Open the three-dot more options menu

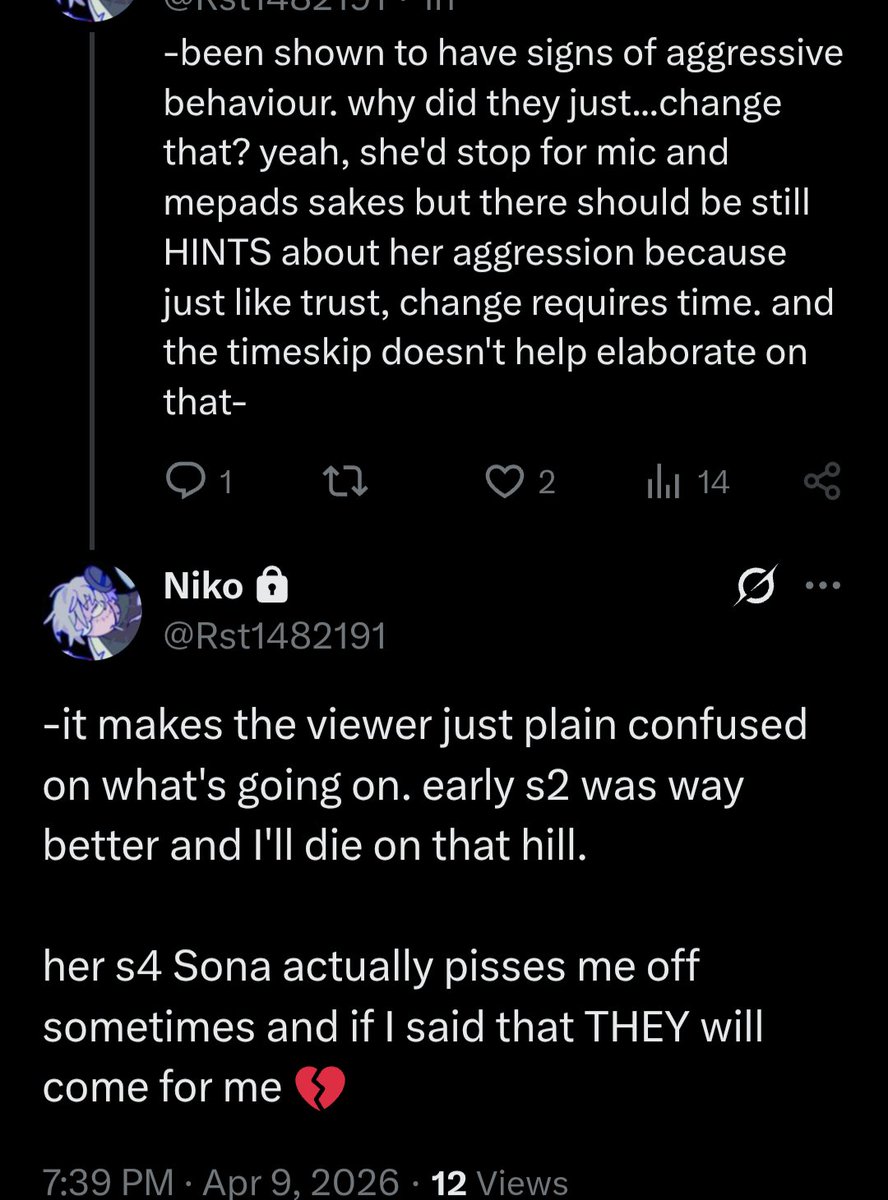coord(823,586)
